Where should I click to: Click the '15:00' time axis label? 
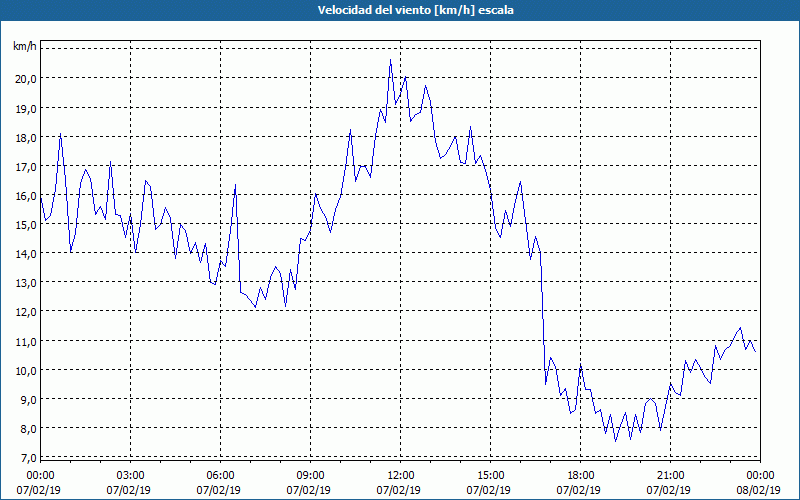coord(491,476)
